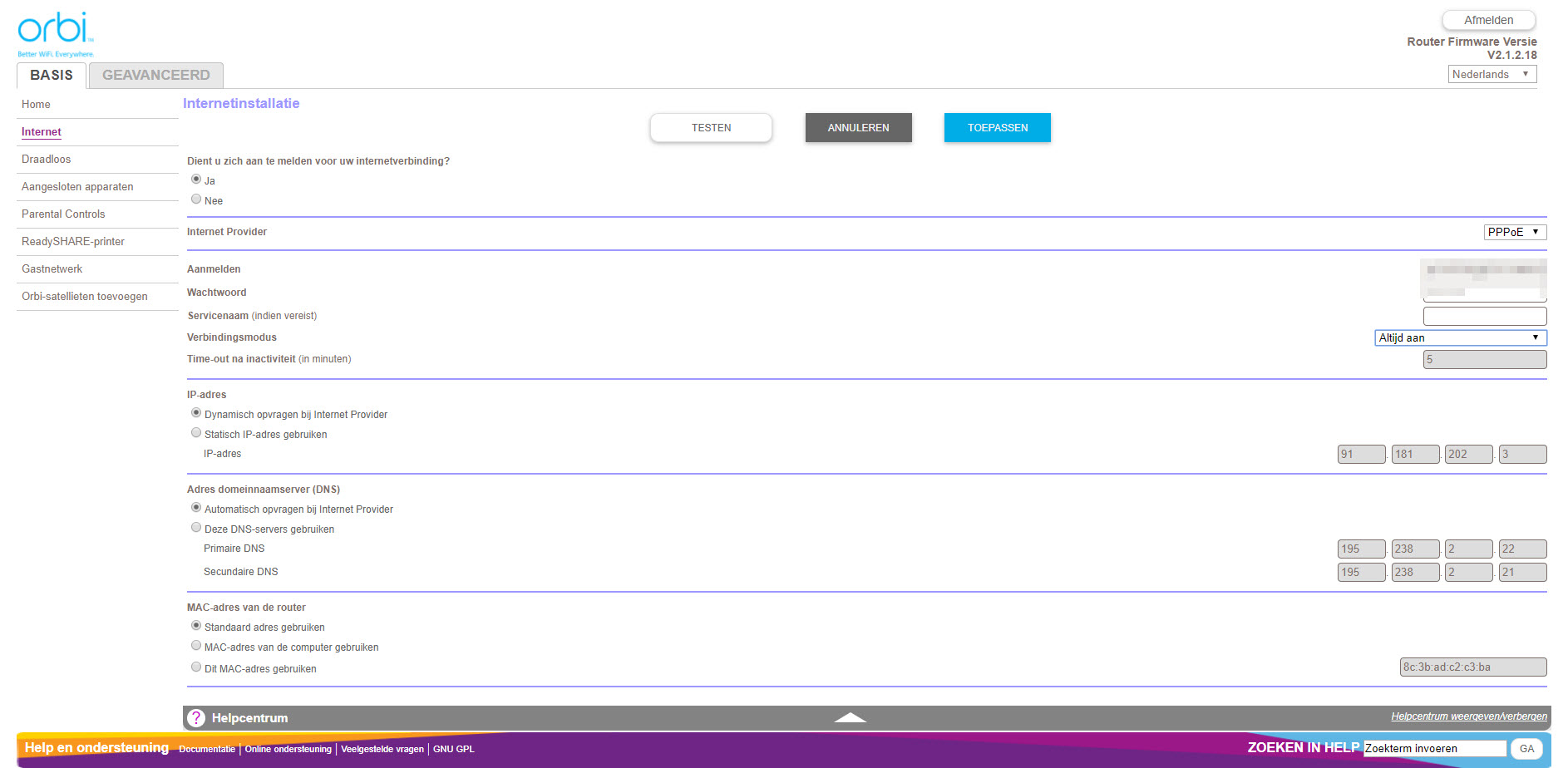1568x768 pixels.
Task: Open the Documentatie link
Action: [207, 749]
